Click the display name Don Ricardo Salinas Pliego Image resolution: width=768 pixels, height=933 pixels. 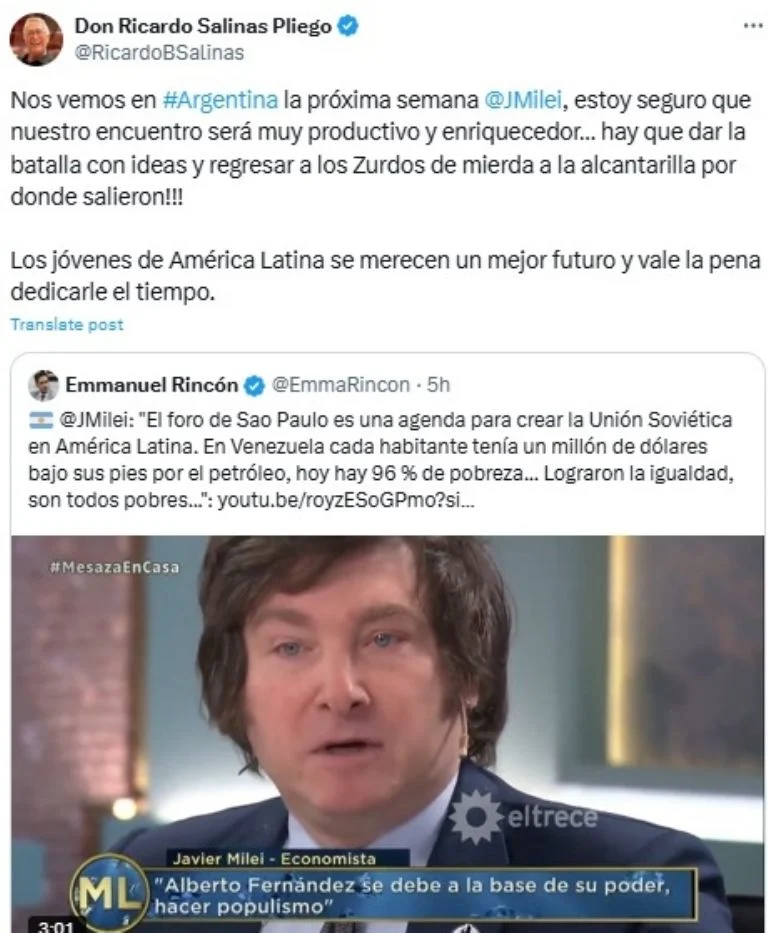[203, 26]
